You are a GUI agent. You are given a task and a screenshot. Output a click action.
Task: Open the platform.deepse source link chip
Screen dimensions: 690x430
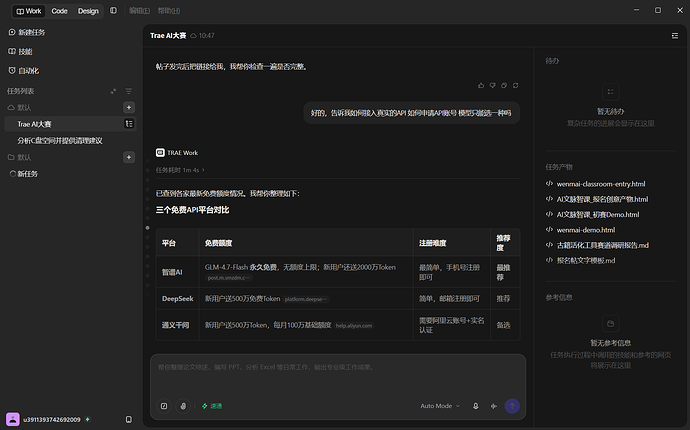(x=305, y=299)
